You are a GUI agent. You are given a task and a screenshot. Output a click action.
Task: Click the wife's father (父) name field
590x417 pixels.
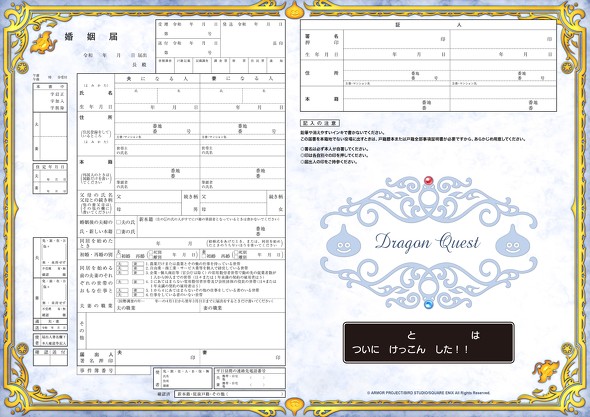[233, 196]
